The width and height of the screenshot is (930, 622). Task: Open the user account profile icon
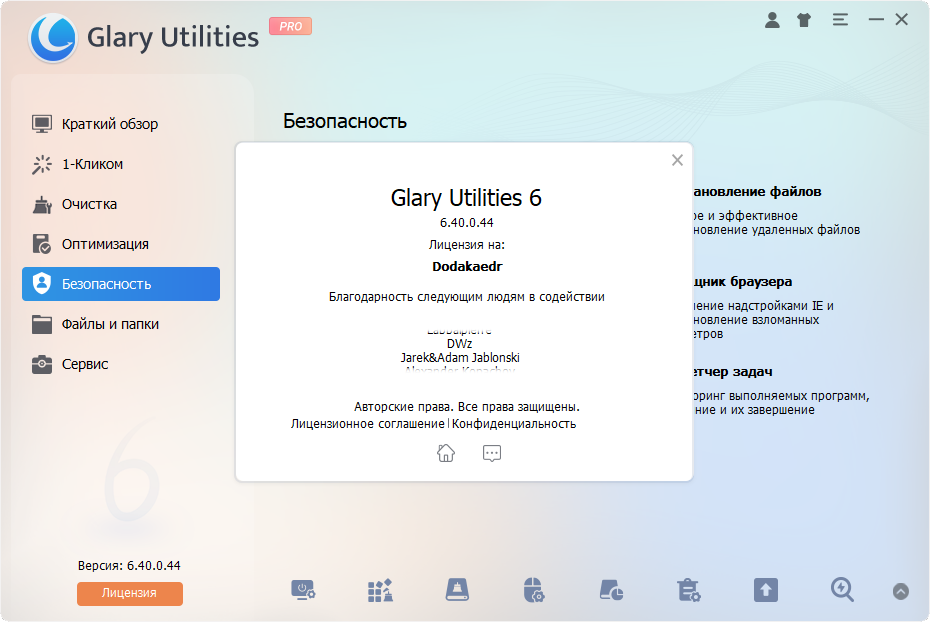pos(772,19)
